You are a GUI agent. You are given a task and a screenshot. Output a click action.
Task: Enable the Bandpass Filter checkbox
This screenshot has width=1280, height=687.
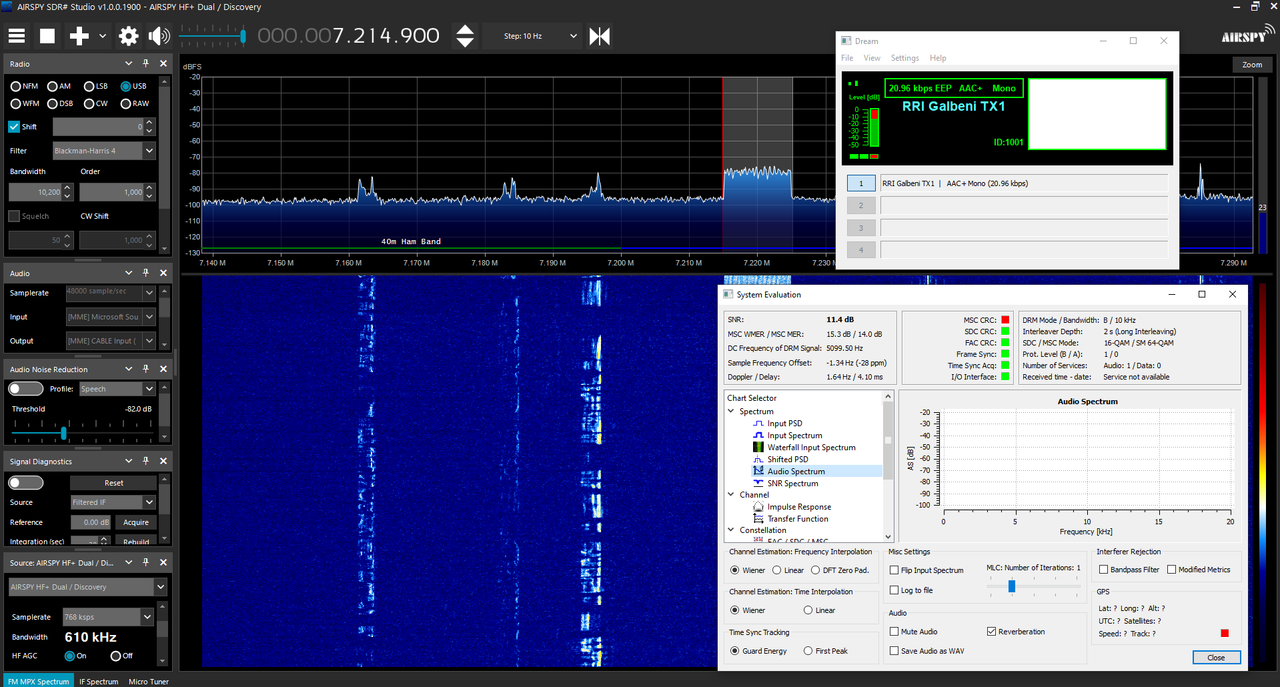coord(1104,570)
